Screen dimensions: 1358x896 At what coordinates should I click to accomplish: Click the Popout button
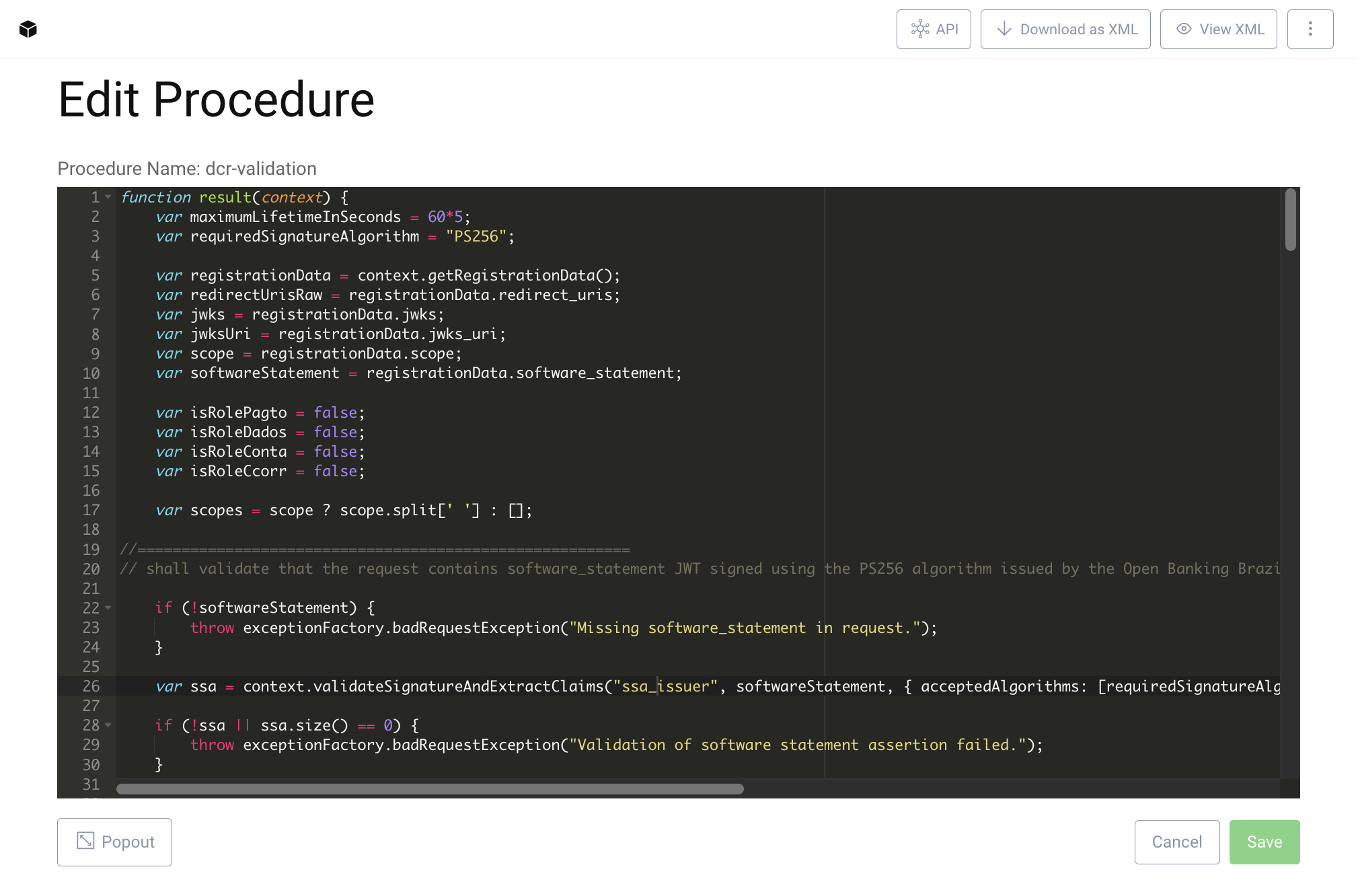click(x=114, y=841)
